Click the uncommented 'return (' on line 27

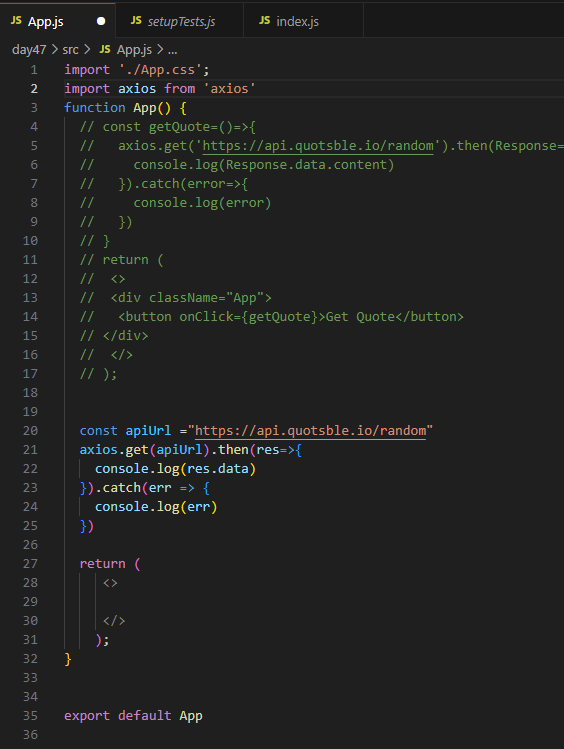click(110, 564)
